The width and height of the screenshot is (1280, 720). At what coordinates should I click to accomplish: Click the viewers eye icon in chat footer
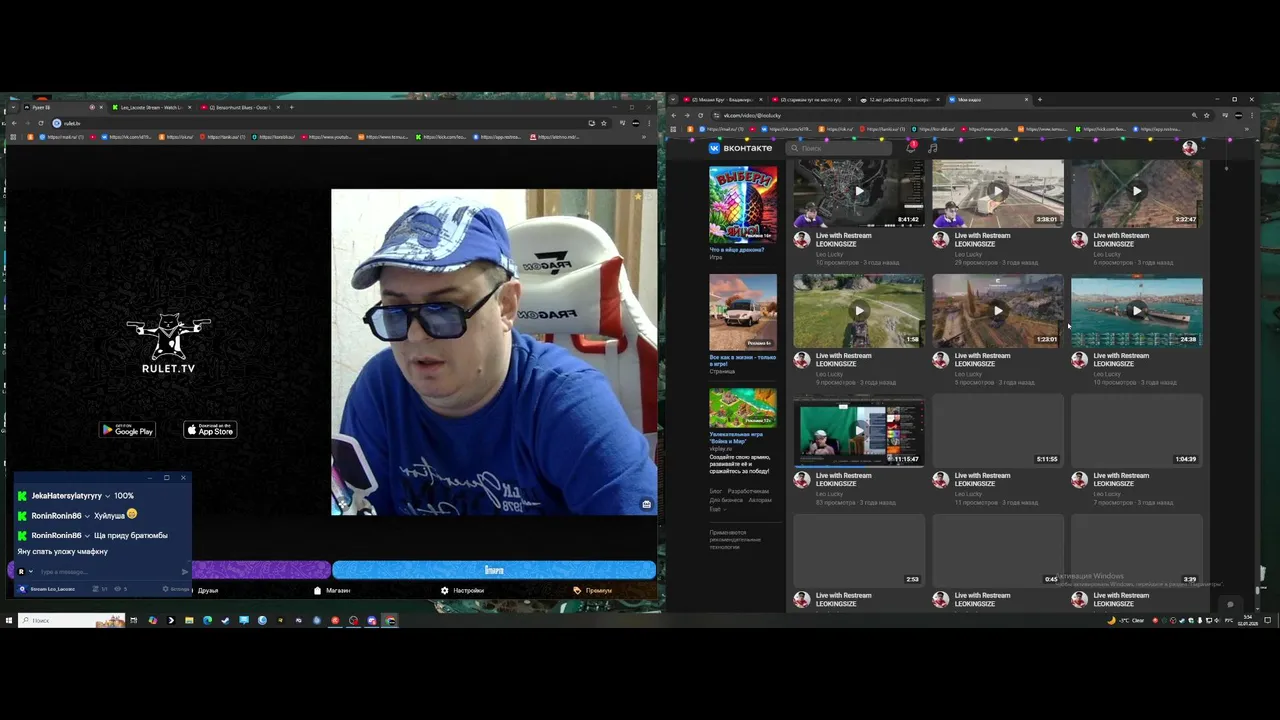pos(118,589)
